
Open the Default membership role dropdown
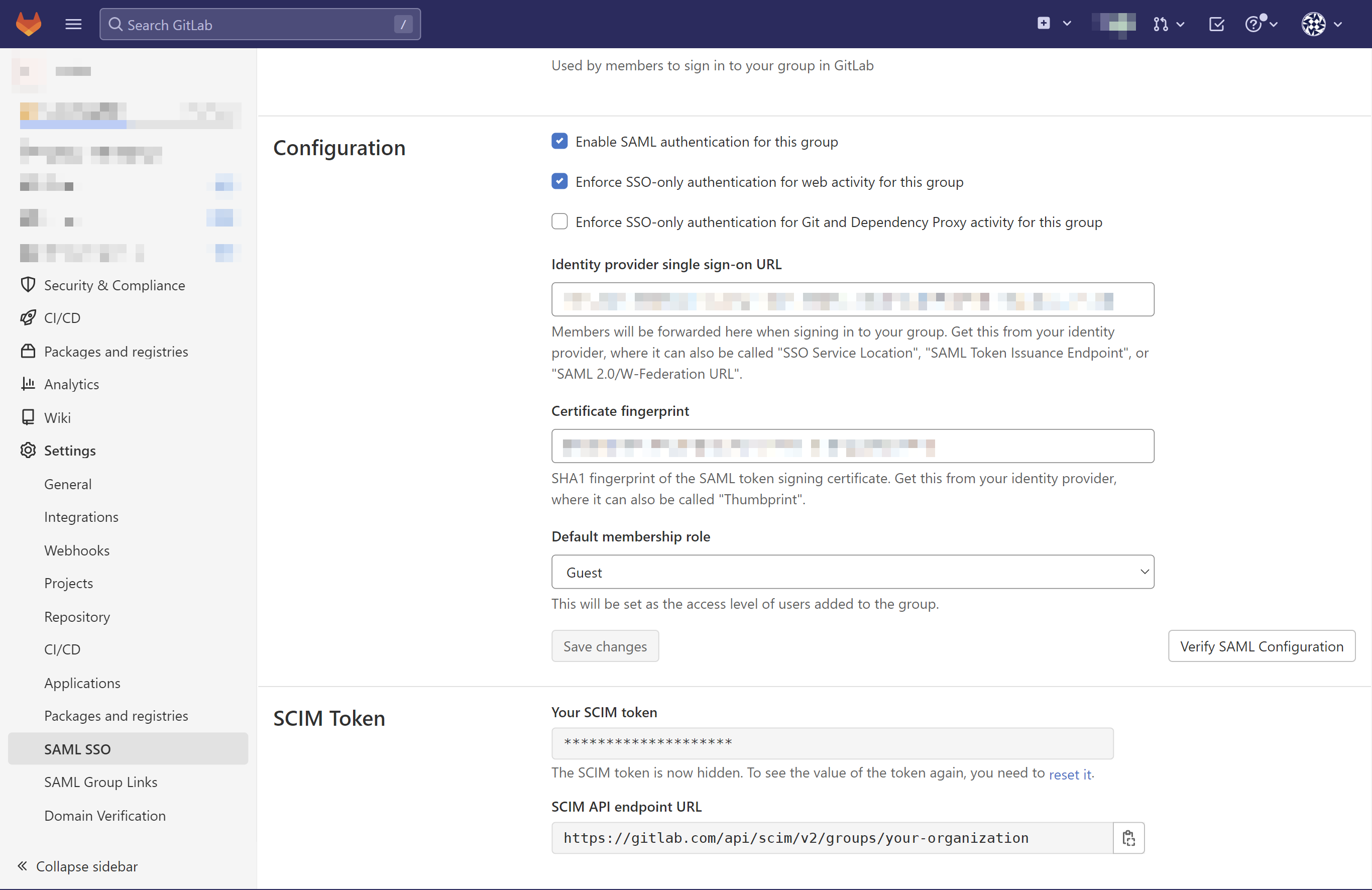click(x=853, y=572)
